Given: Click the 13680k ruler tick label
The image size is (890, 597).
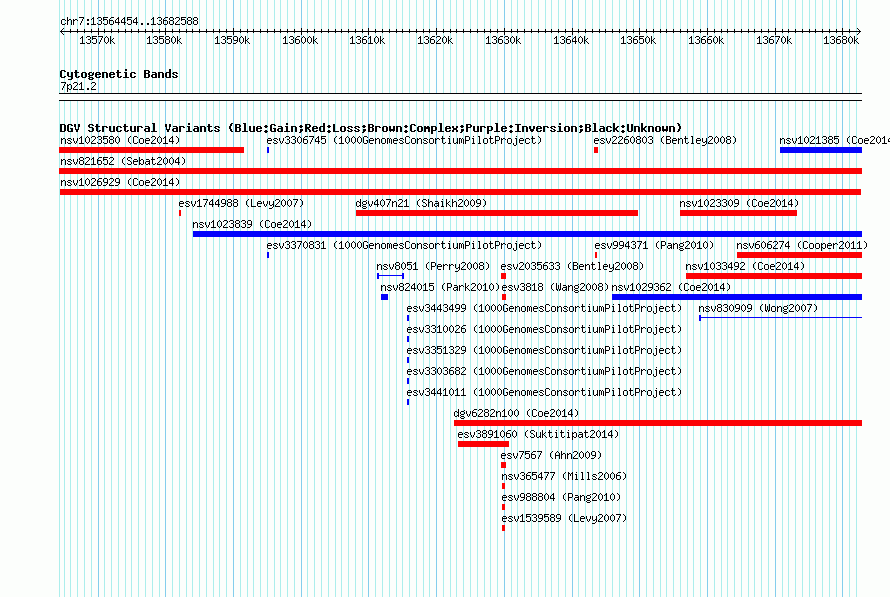Looking at the screenshot, I should (x=841, y=40).
